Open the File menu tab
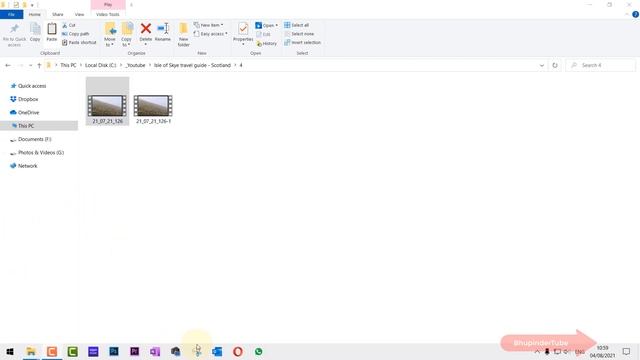This screenshot has height=360, width=640. [x=11, y=14]
